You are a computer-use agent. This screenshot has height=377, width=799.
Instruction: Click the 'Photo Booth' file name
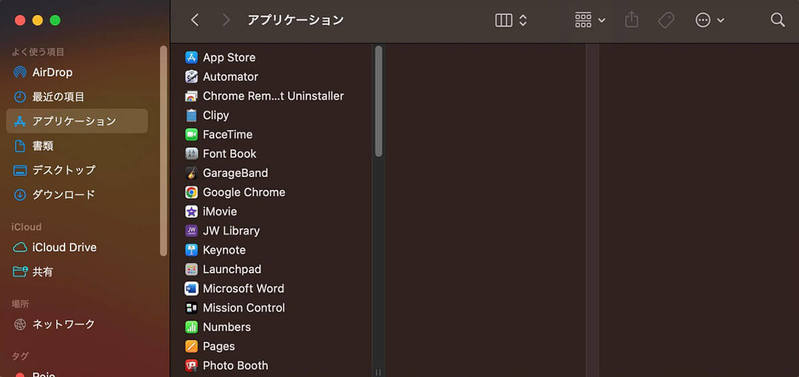point(235,365)
